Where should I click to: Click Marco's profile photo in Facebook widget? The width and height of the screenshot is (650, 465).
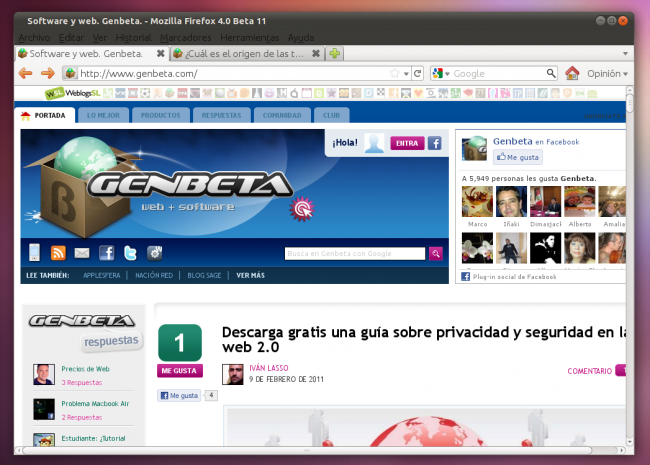point(478,201)
